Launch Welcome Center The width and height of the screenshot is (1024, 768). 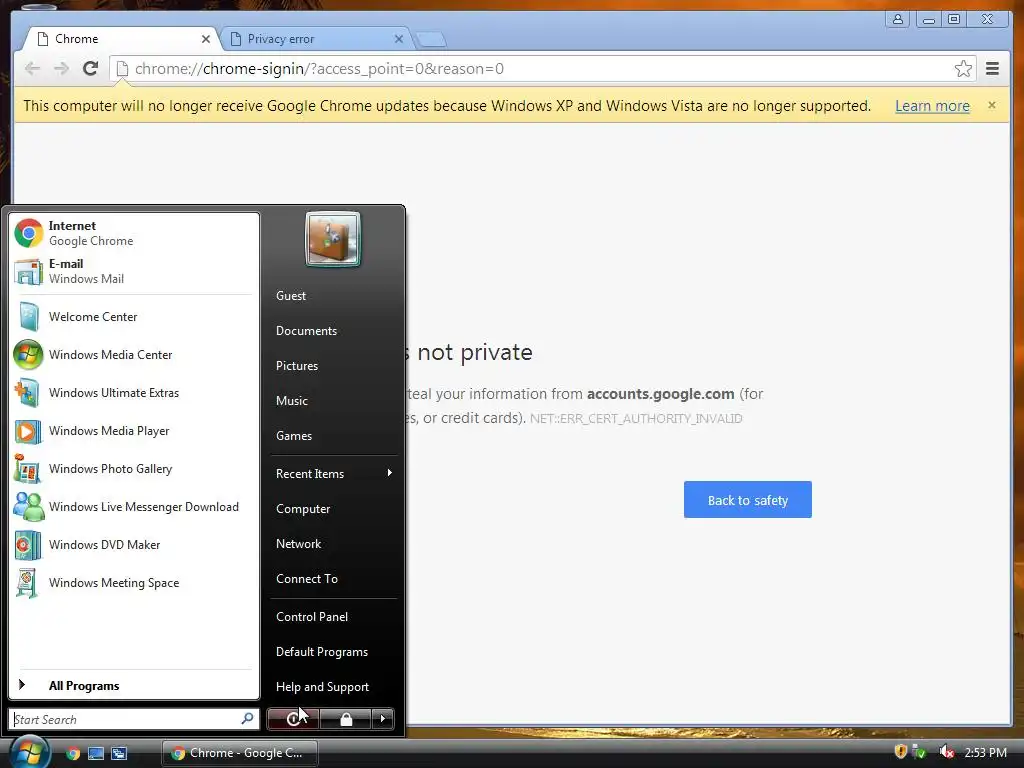pos(134,317)
